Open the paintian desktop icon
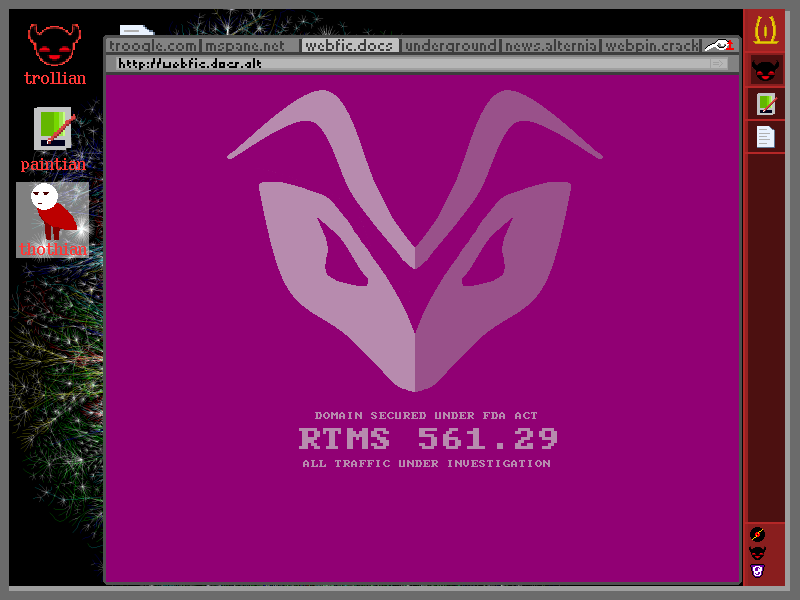The width and height of the screenshot is (800, 600). click(53, 139)
